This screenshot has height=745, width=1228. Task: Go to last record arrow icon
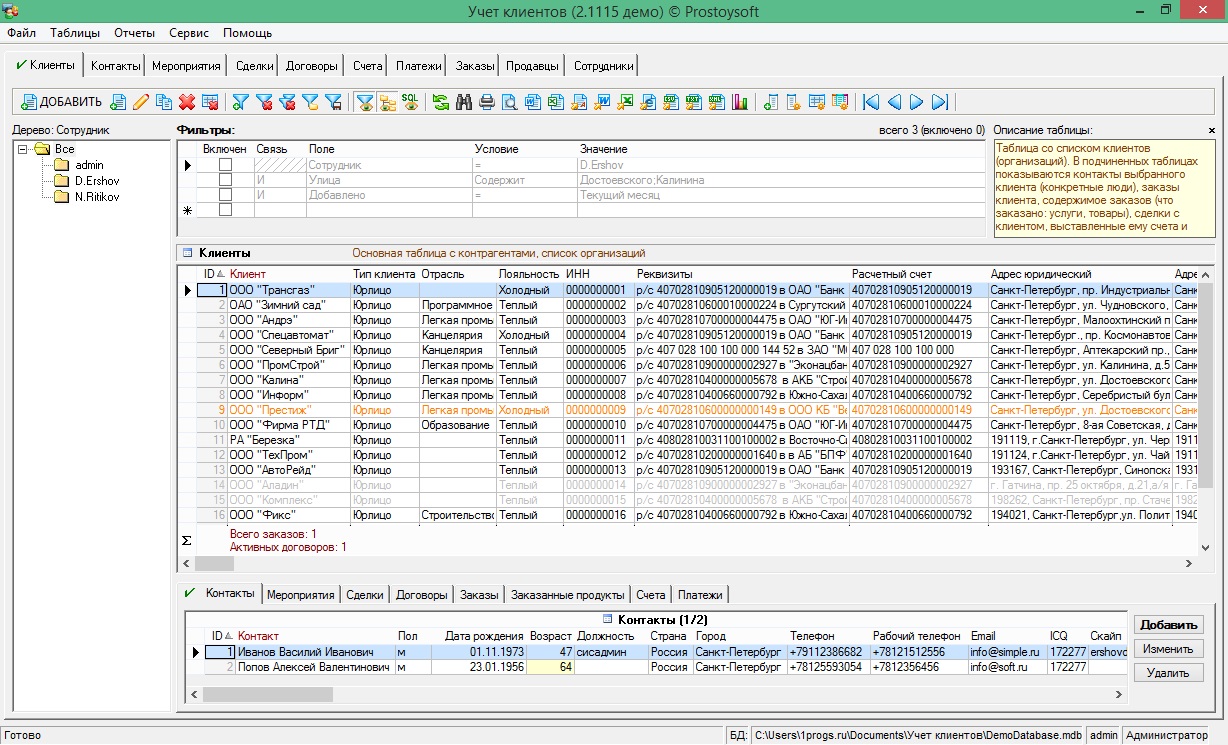coord(940,101)
